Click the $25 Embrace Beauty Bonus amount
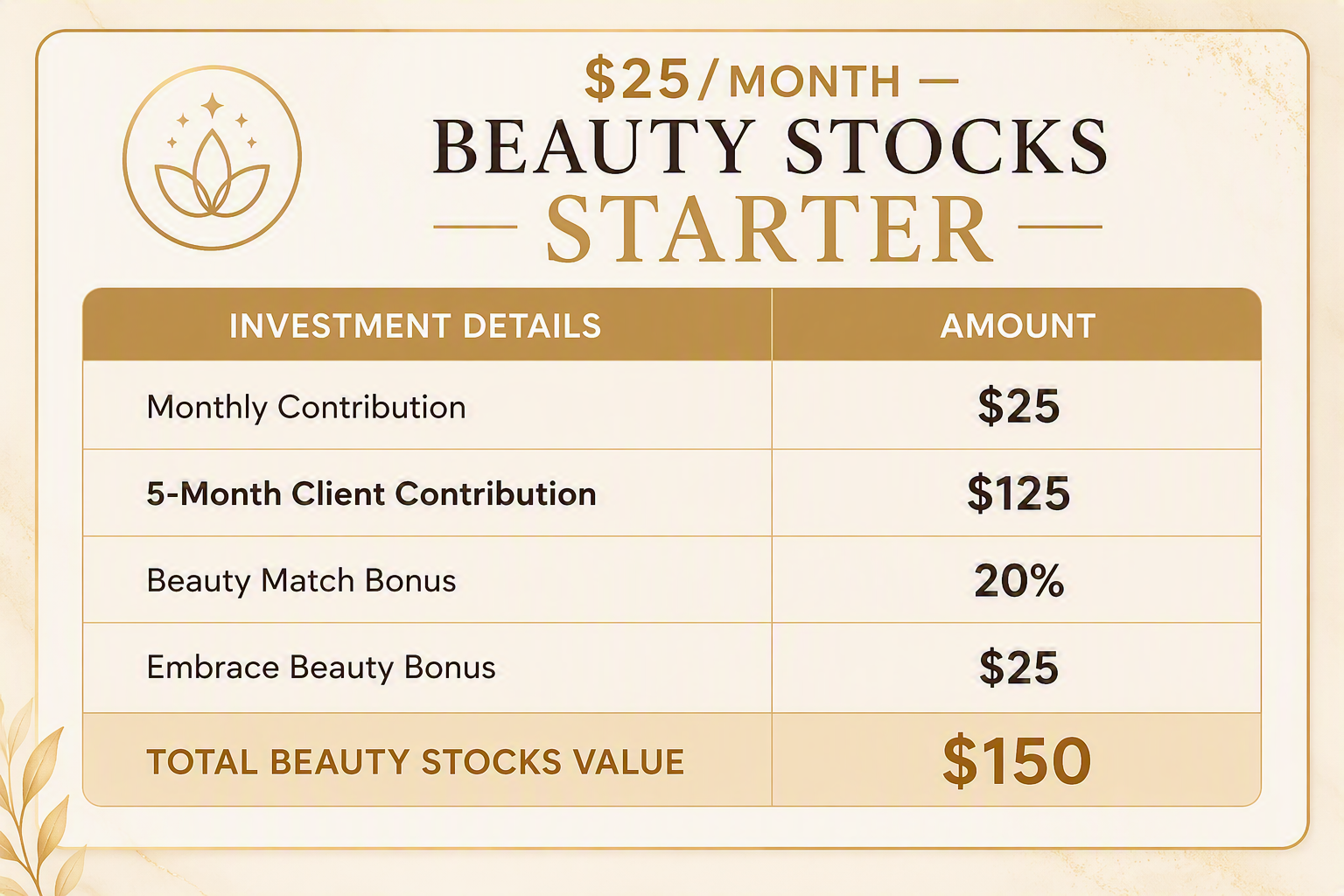 tap(1018, 668)
